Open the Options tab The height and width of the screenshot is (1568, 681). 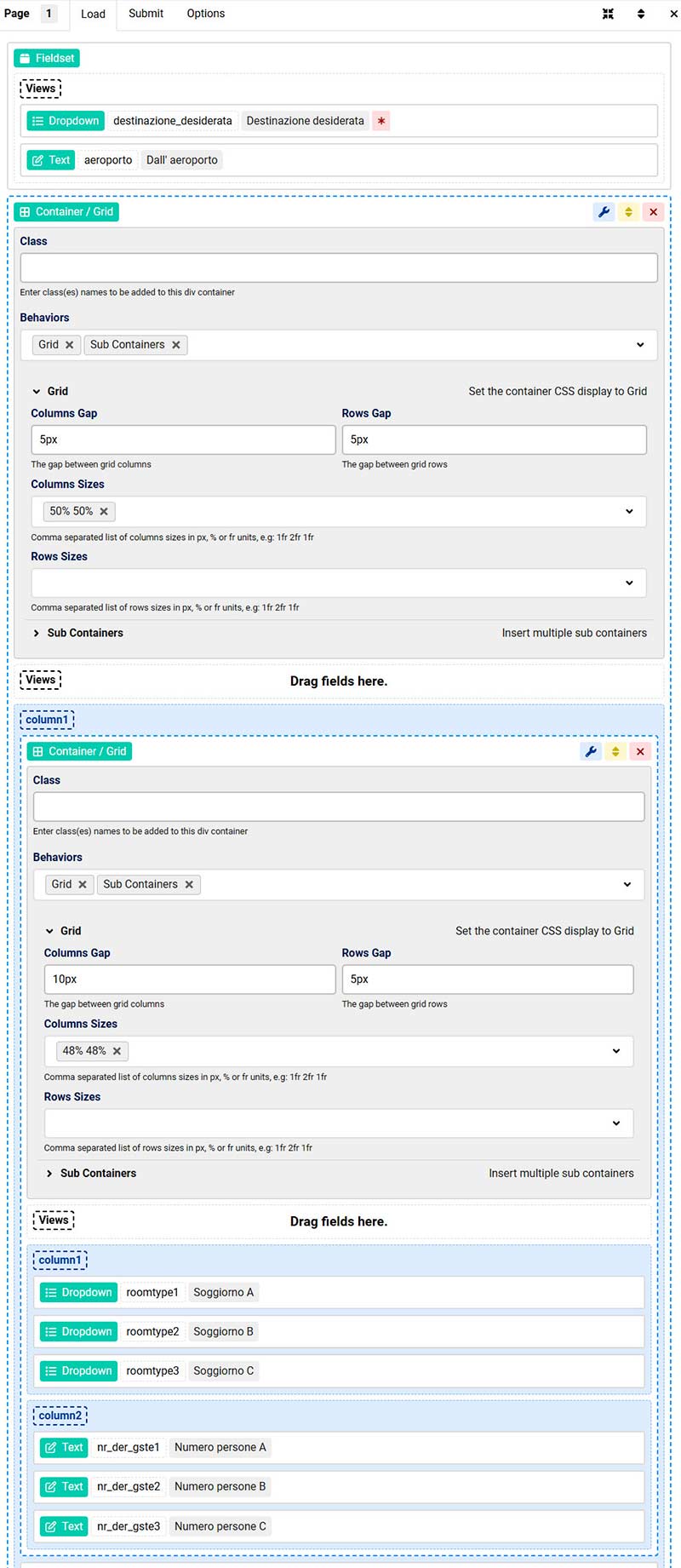click(x=206, y=14)
